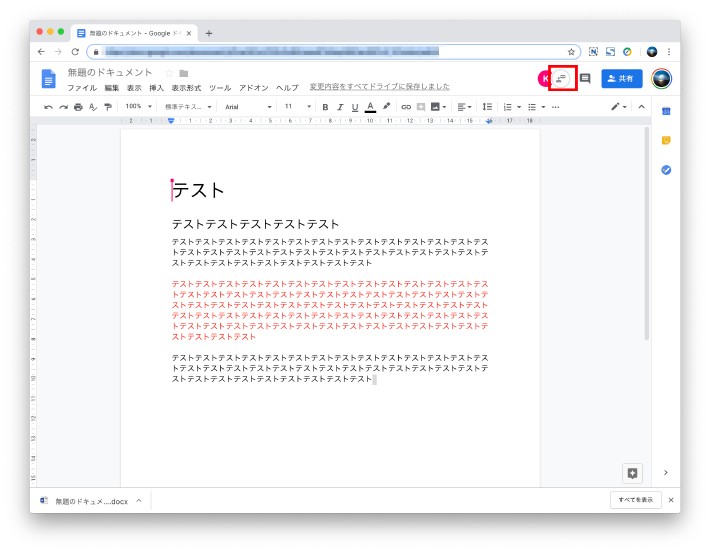Image resolution: width=710 pixels, height=552 pixels.
Task: Close the downloads bar
Action: click(x=671, y=500)
